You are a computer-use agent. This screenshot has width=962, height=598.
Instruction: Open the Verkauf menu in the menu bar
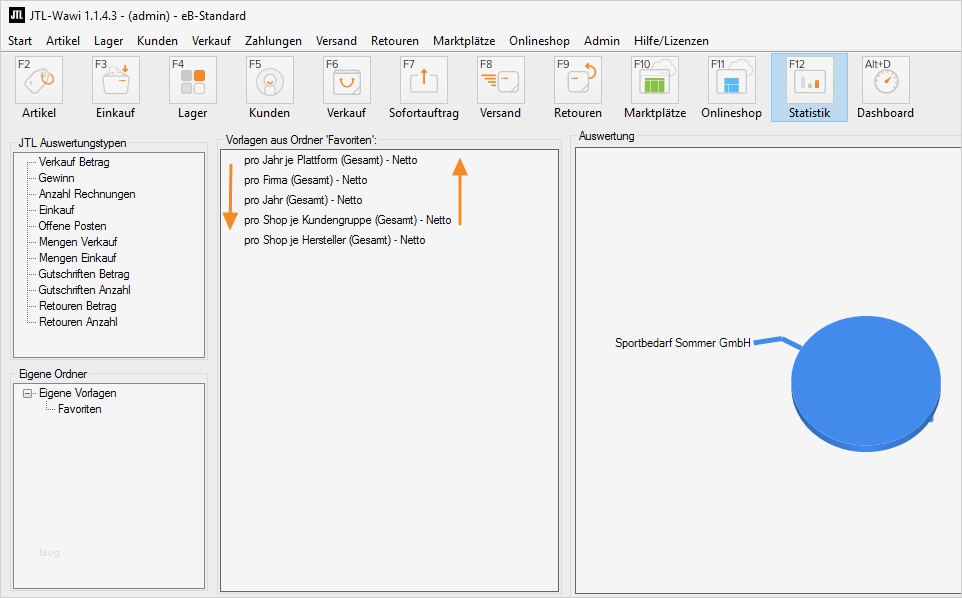tap(211, 40)
